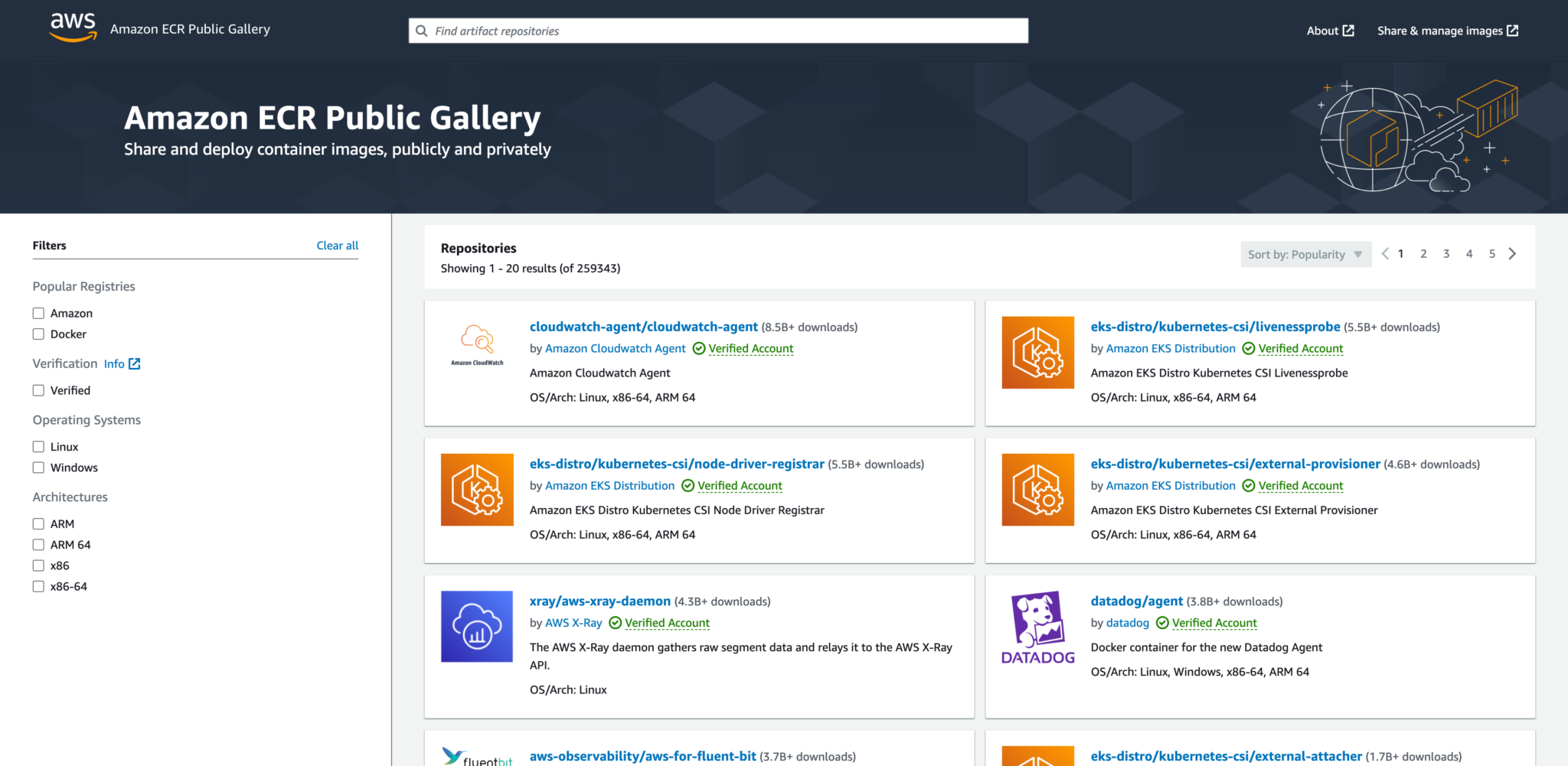The height and width of the screenshot is (766, 1568).
Task: Go to results page 3
Action: point(1446,253)
